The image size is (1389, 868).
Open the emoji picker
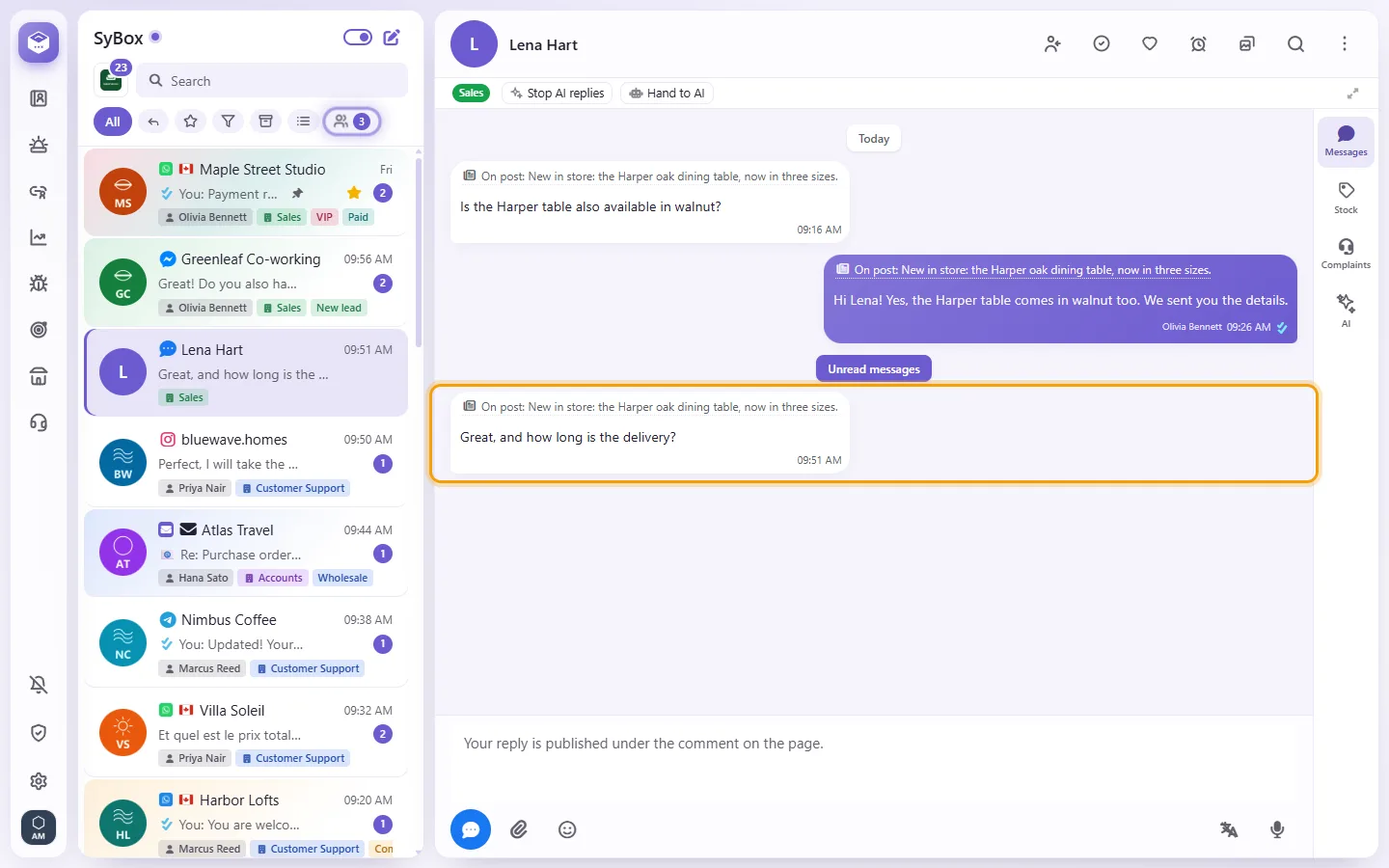tap(567, 829)
